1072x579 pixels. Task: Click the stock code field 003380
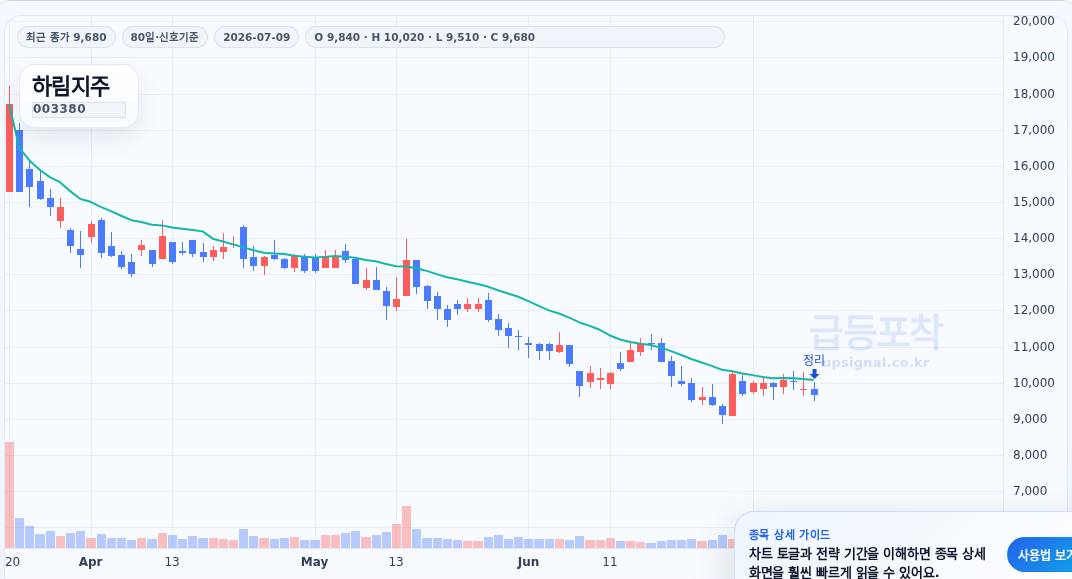click(79, 109)
